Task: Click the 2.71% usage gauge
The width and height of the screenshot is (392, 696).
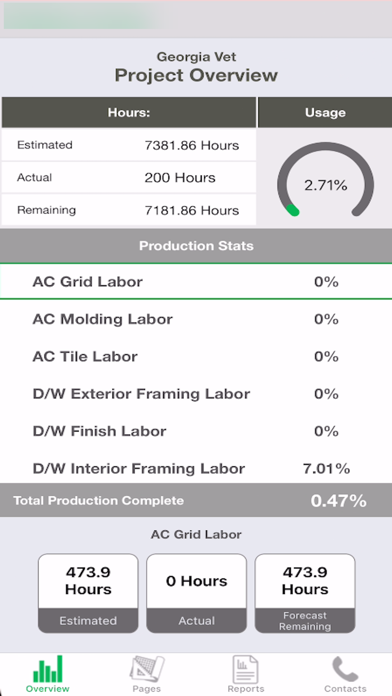Action: (x=325, y=179)
